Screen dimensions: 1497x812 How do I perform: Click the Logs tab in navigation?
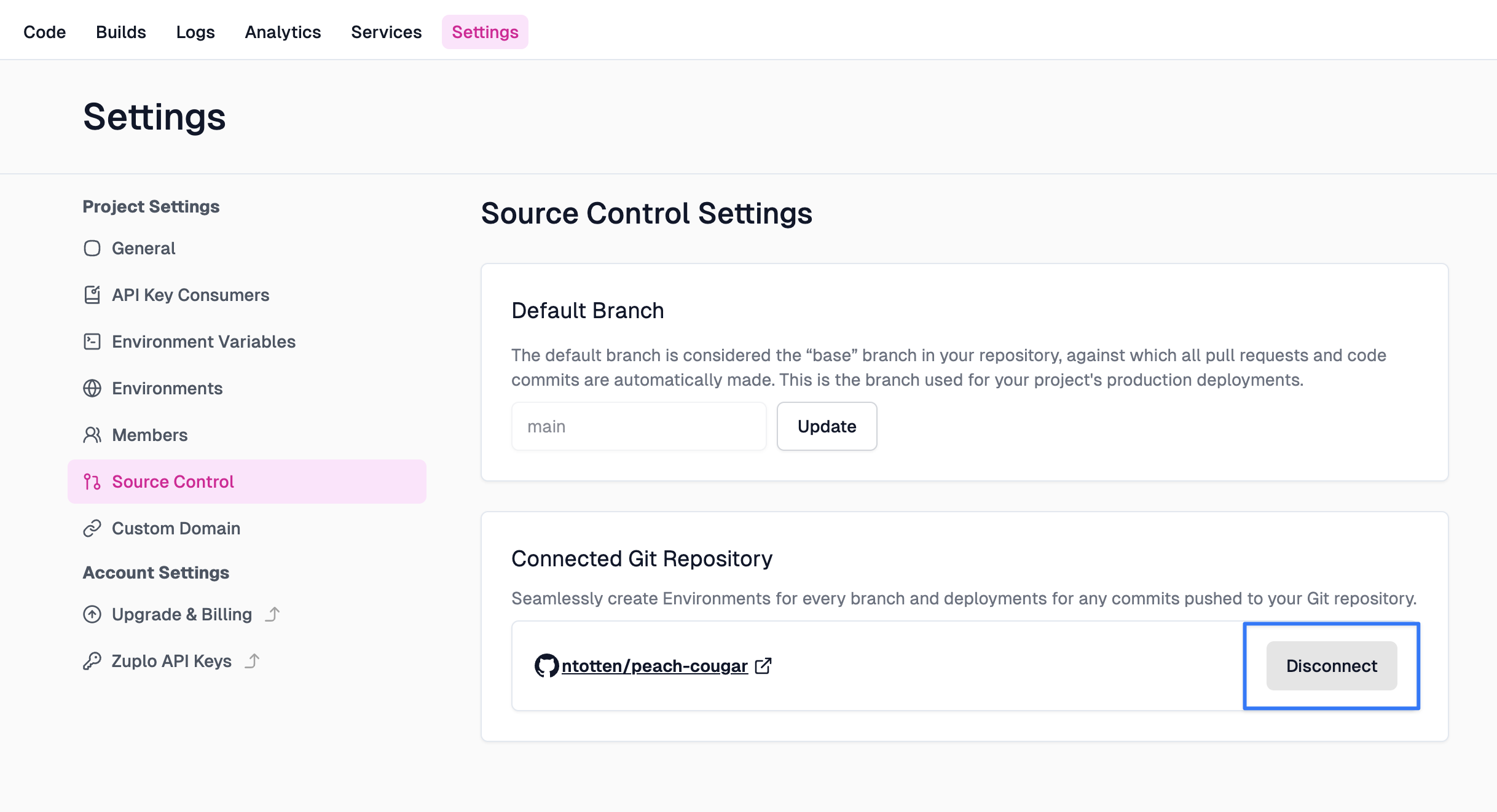tap(196, 30)
